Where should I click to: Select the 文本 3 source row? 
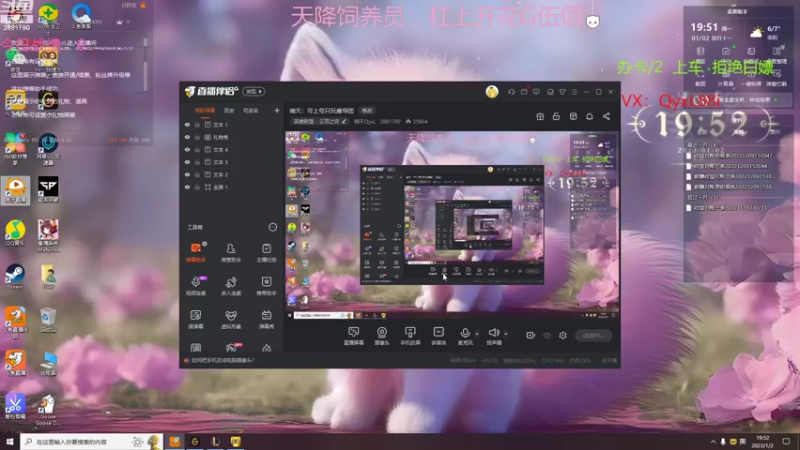click(x=232, y=162)
